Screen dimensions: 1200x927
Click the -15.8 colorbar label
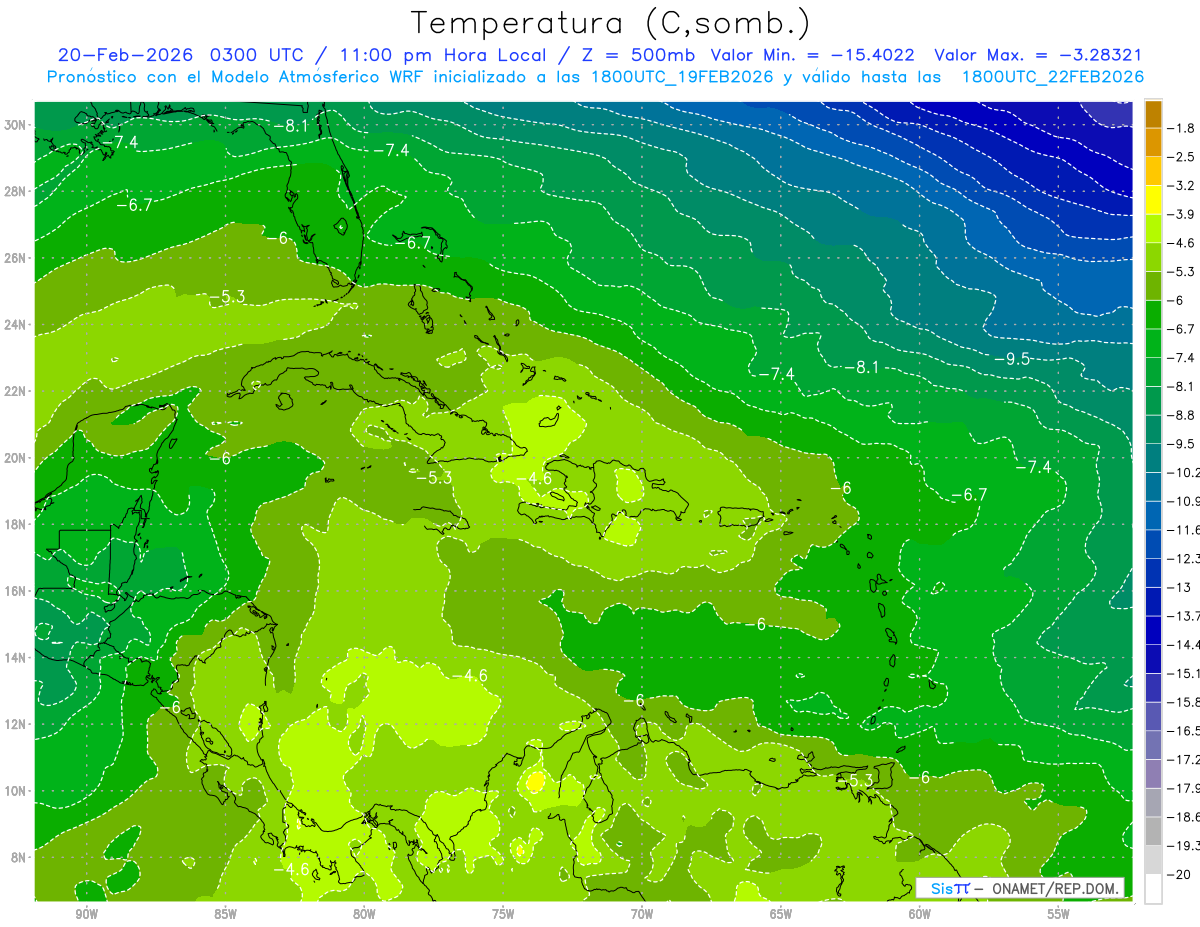(x=1185, y=702)
